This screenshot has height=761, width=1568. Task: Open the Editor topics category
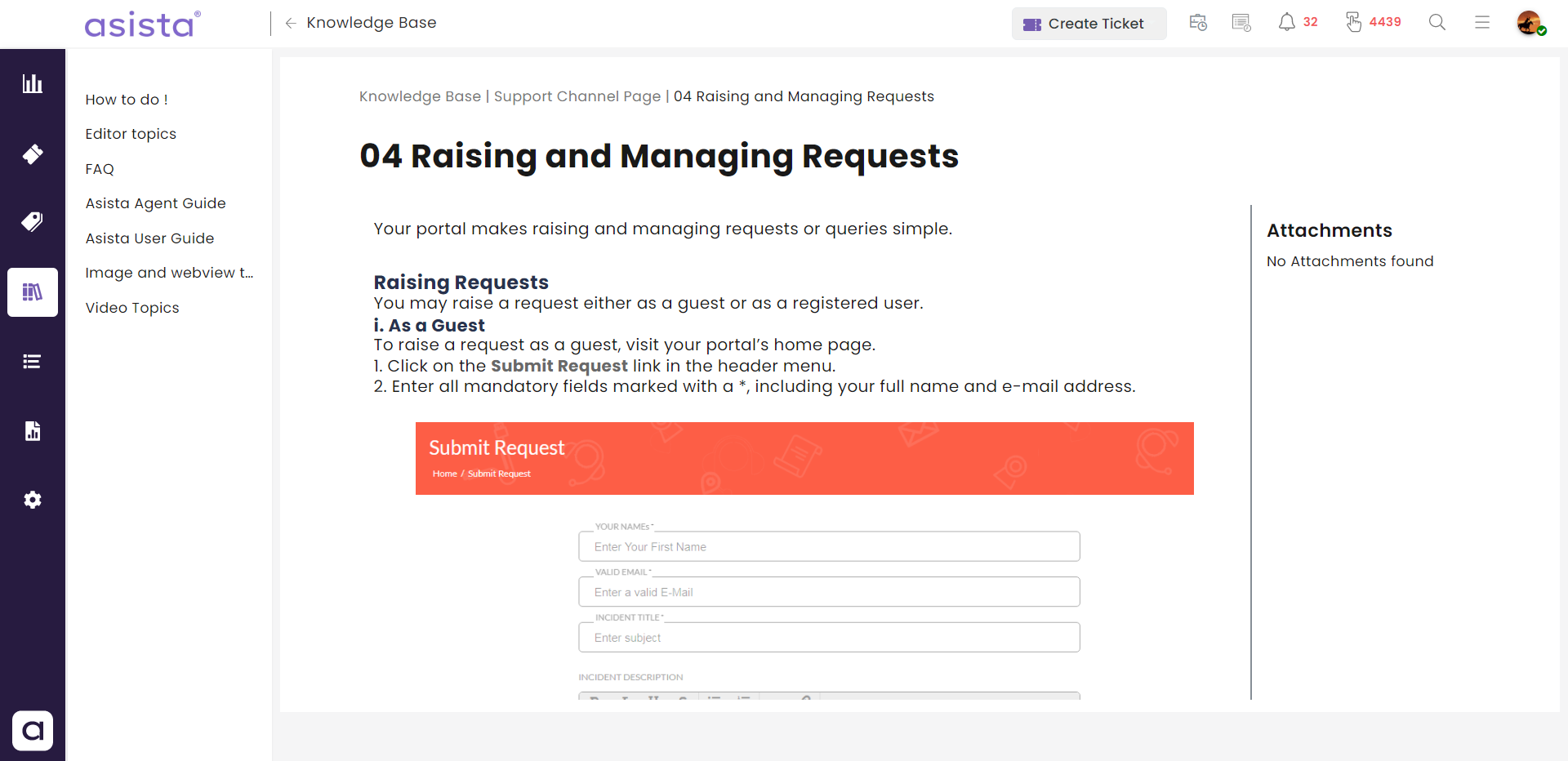(131, 134)
